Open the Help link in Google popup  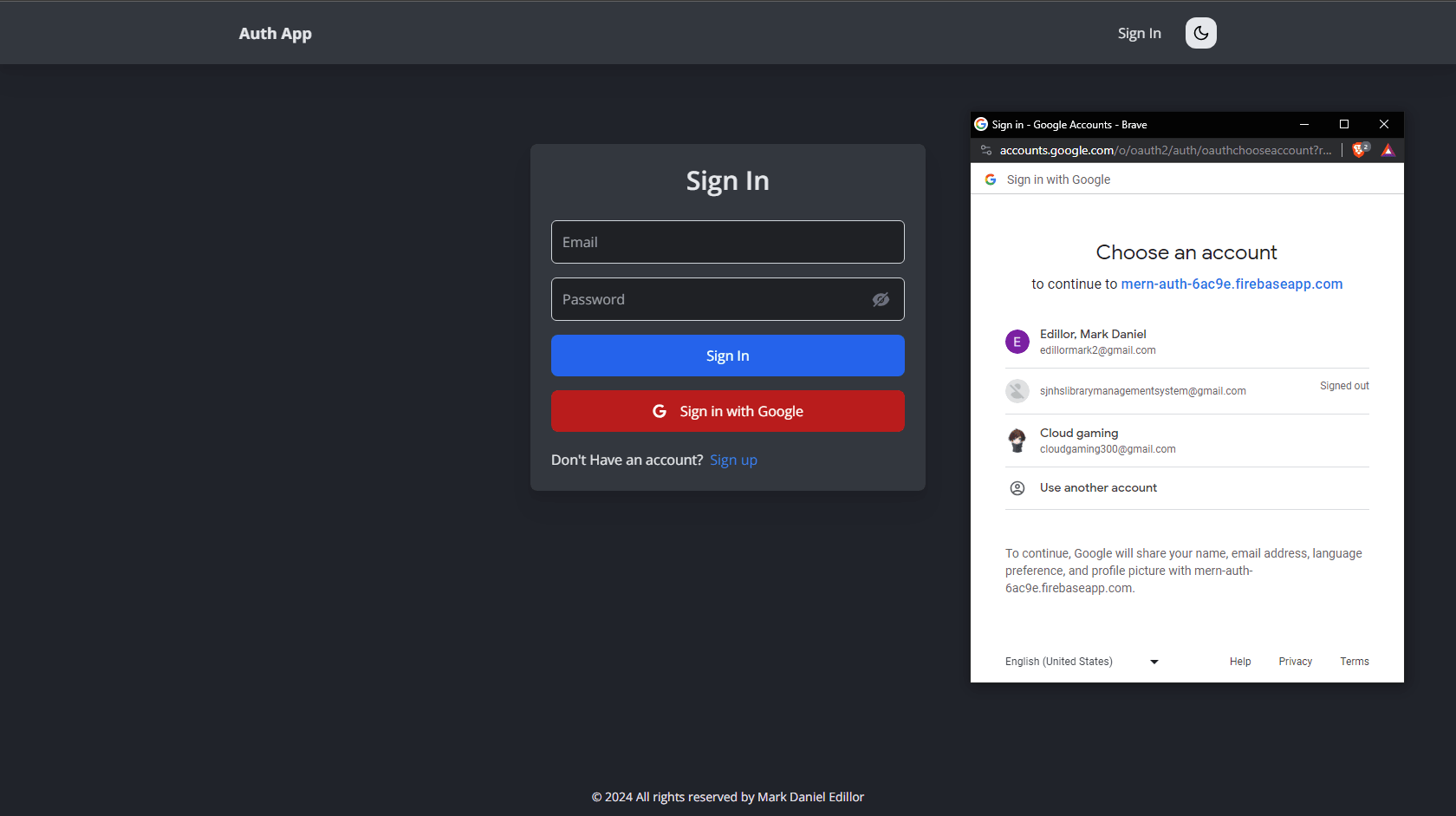click(1240, 662)
